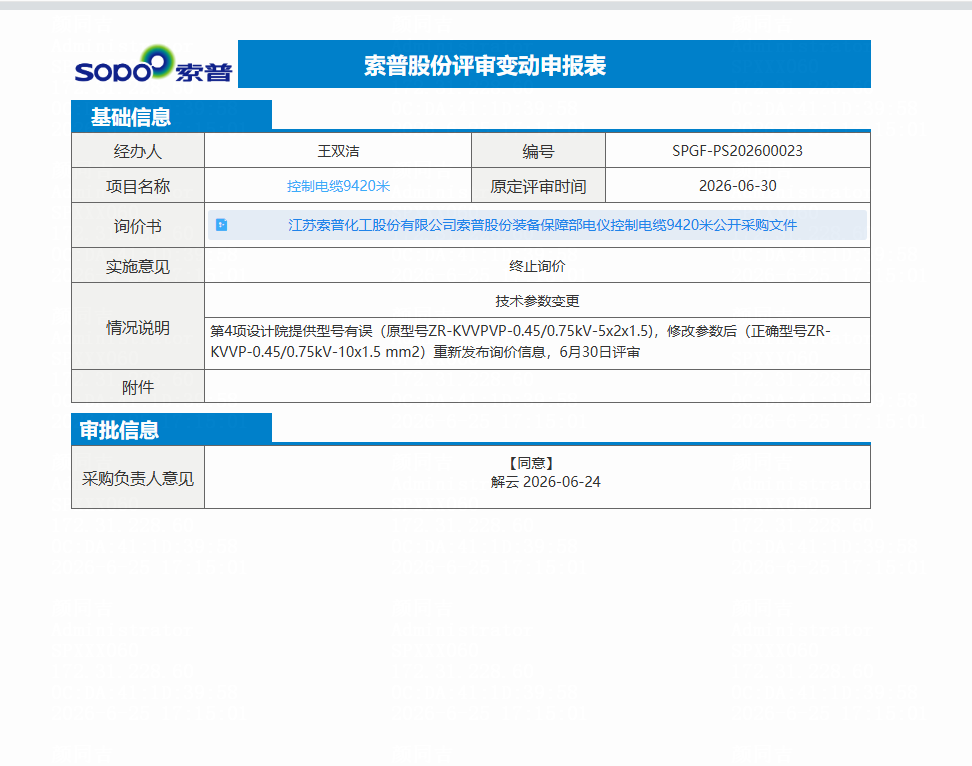
Task: Click the 实施意见 label cell
Action: [x=138, y=266]
